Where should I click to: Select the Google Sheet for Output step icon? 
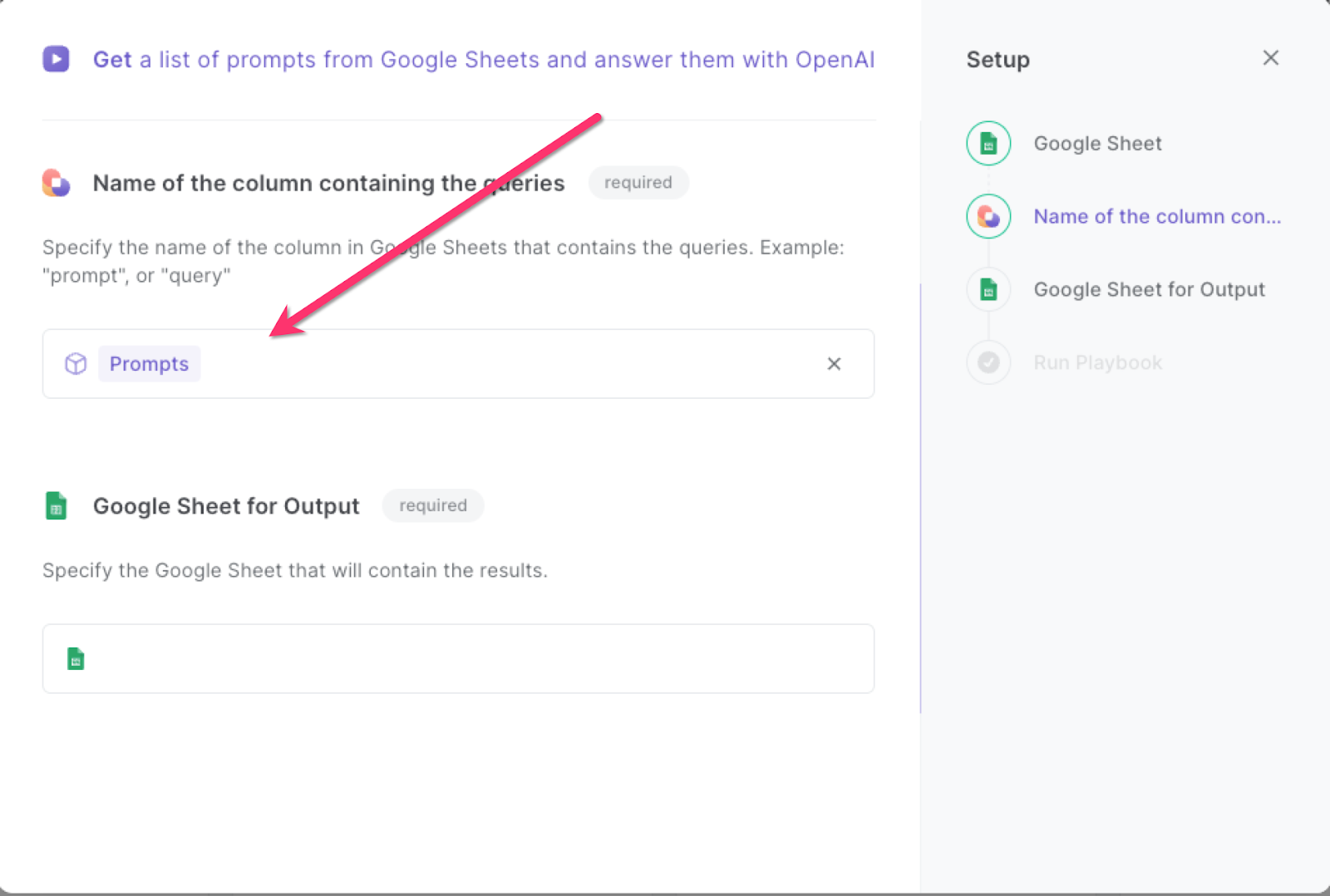988,289
